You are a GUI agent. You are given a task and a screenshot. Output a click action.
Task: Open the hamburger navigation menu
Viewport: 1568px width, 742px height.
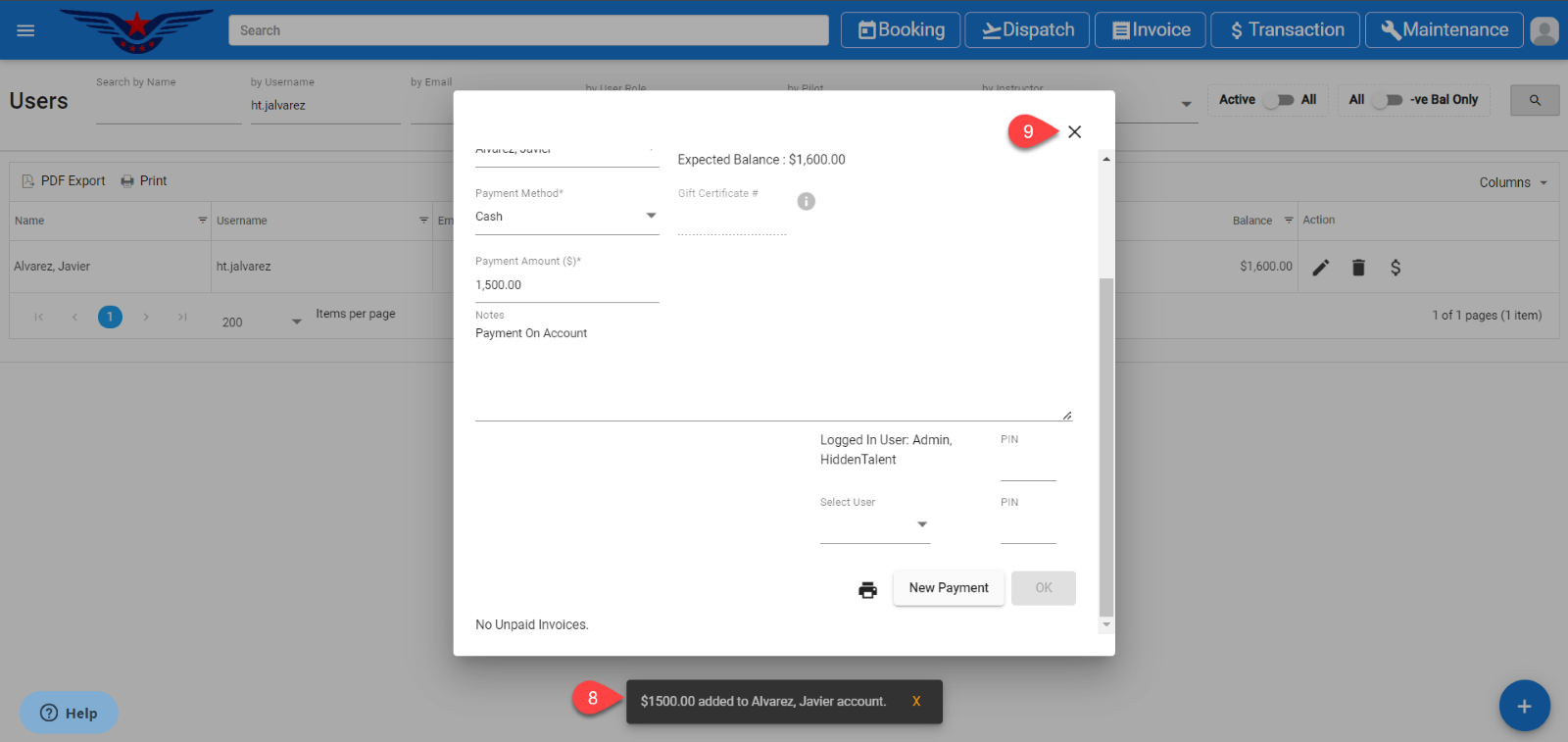pos(25,30)
